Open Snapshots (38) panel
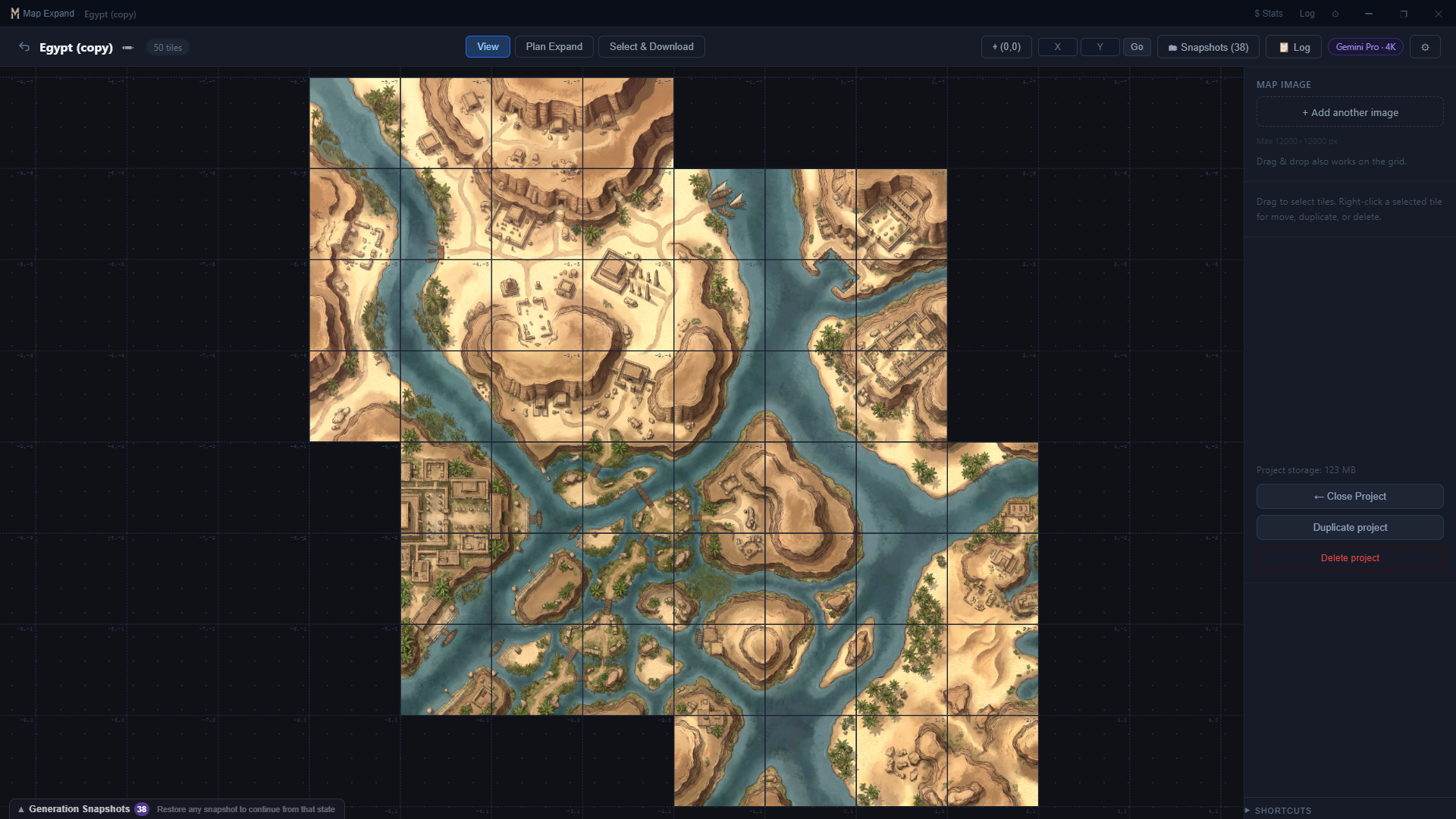Screen dimensions: 1456x819 (1208, 47)
